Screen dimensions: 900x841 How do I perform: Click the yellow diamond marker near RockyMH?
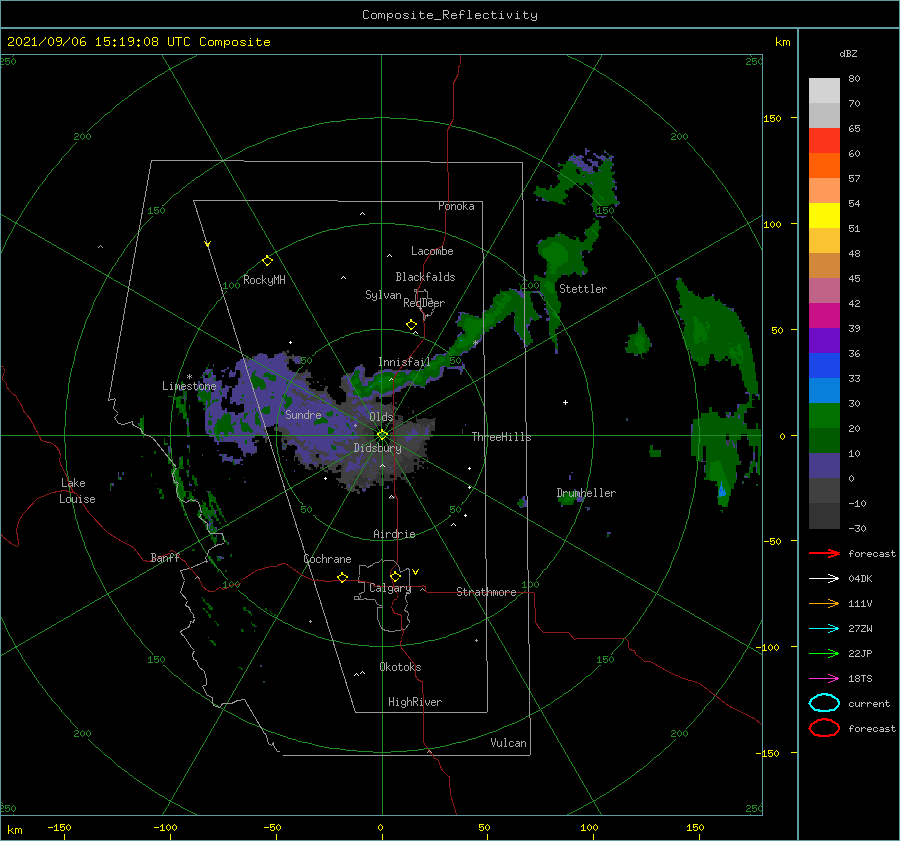(x=267, y=261)
